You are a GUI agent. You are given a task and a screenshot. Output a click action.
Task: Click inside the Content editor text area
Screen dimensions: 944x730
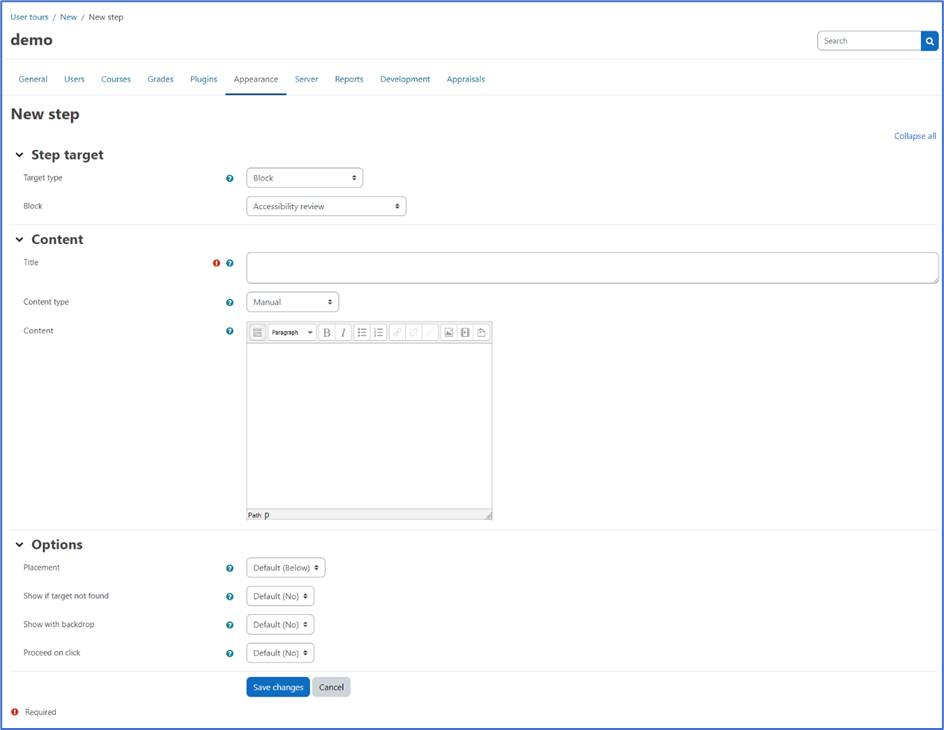point(369,426)
